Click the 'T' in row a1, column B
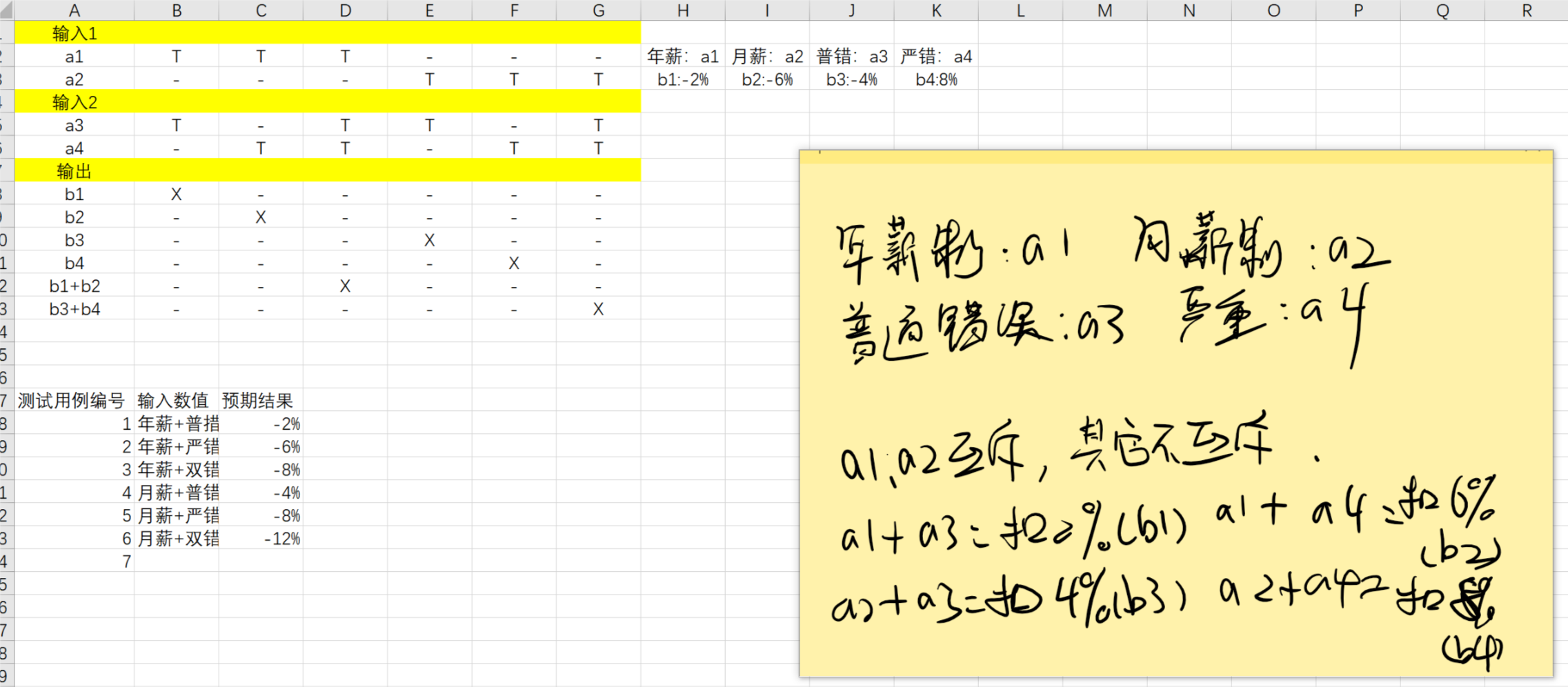 pos(177,57)
